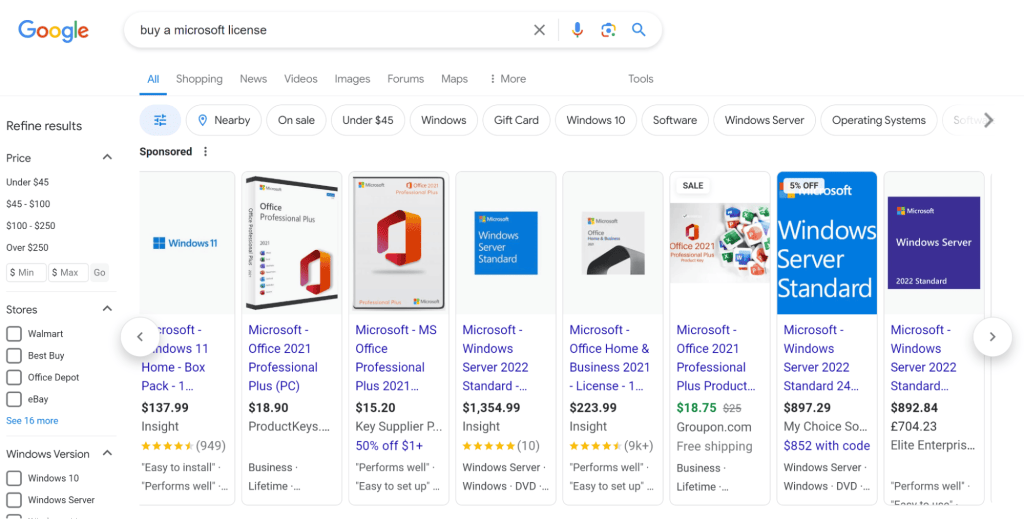Start voice search with microphone icon
Screen dimensions: 1024x519
click(577, 30)
